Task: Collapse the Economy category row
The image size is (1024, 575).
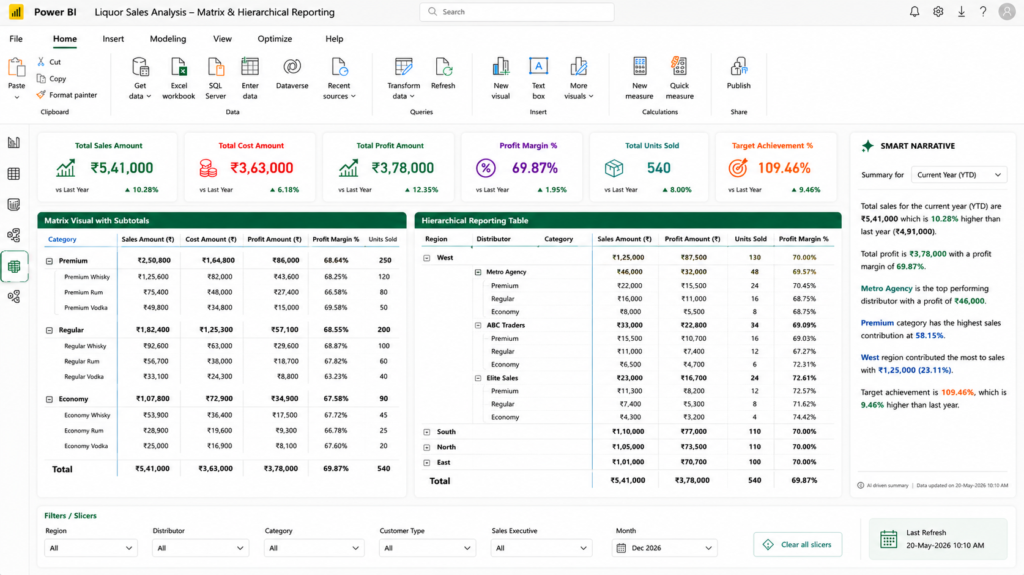Action: tap(49, 399)
